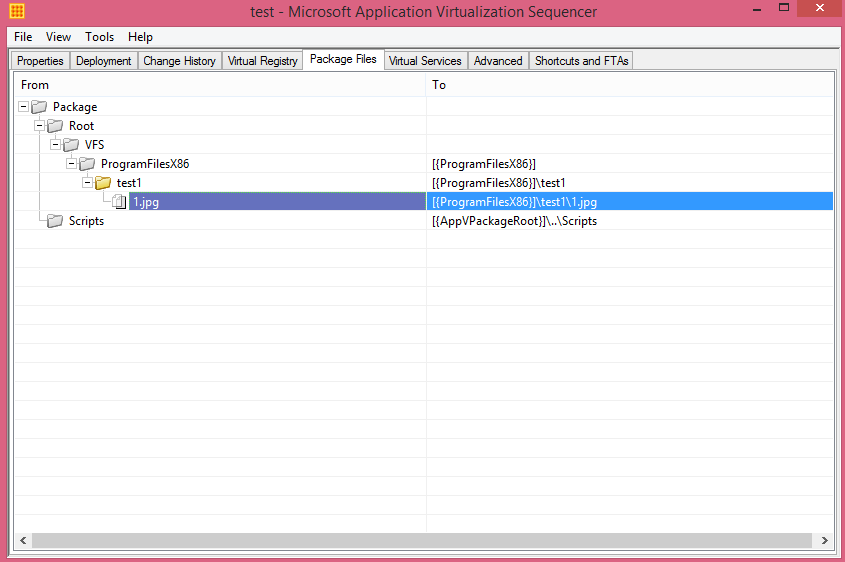Maximize the Sequencer window
Screen dimensions: 845x562
coord(784,8)
